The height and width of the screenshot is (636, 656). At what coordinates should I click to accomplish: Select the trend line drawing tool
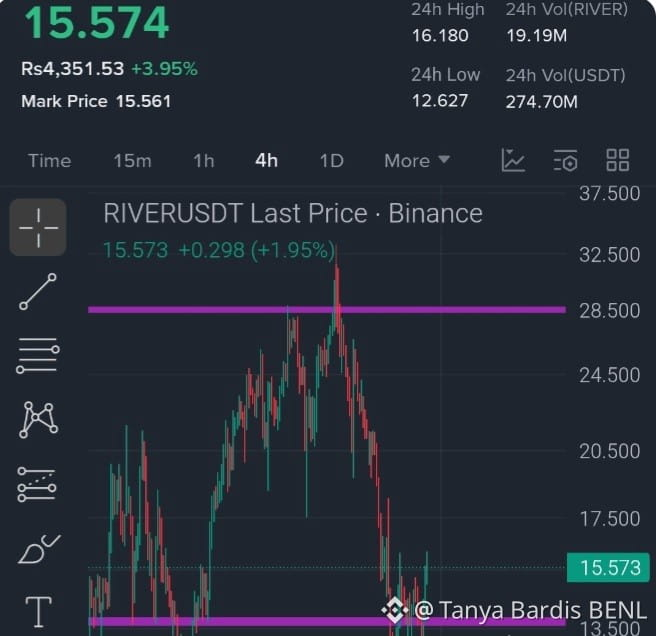38,292
